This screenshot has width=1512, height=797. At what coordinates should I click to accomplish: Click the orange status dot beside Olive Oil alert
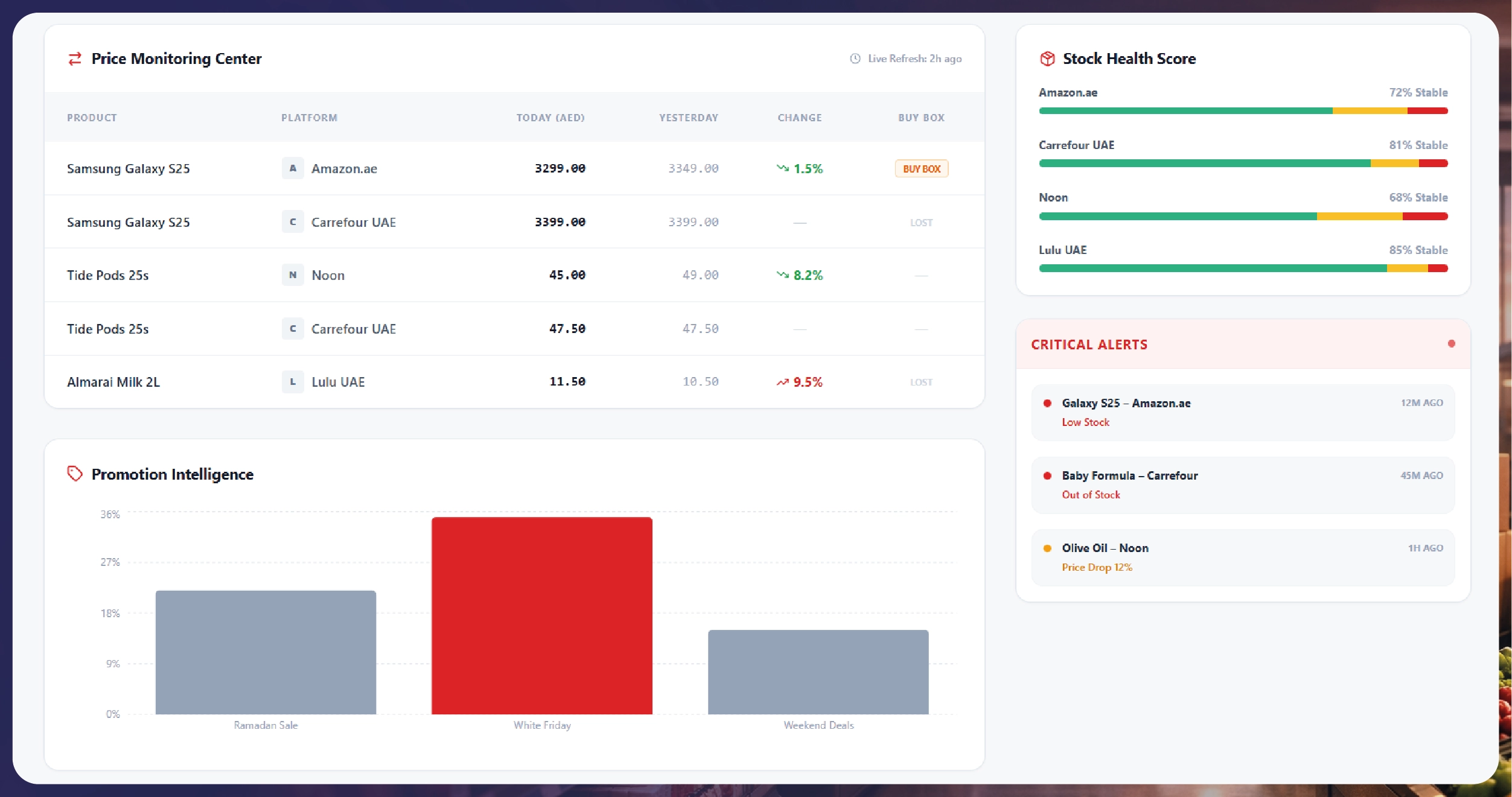coord(1048,548)
